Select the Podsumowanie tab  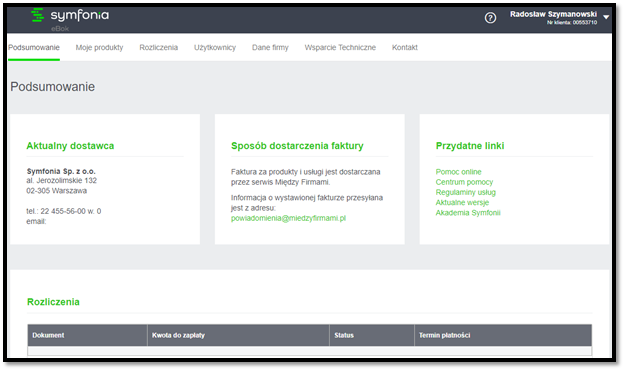[34, 47]
